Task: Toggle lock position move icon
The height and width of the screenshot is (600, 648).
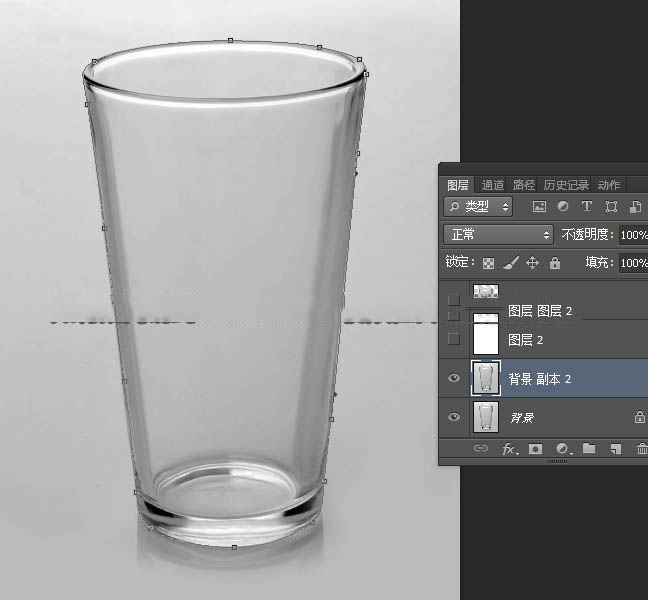Action: tap(532, 263)
